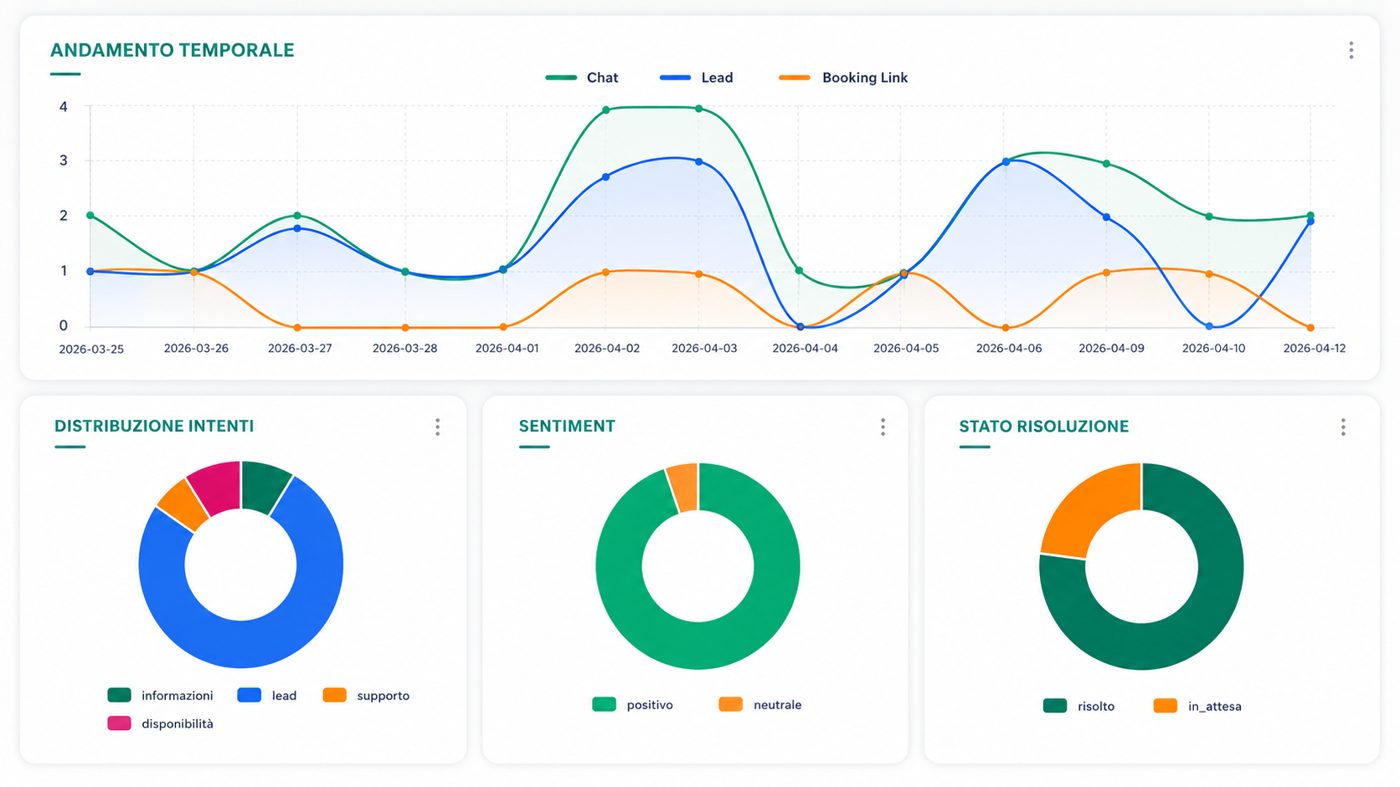
Task: Click the orange supporto donut segment
Action: coord(184,503)
